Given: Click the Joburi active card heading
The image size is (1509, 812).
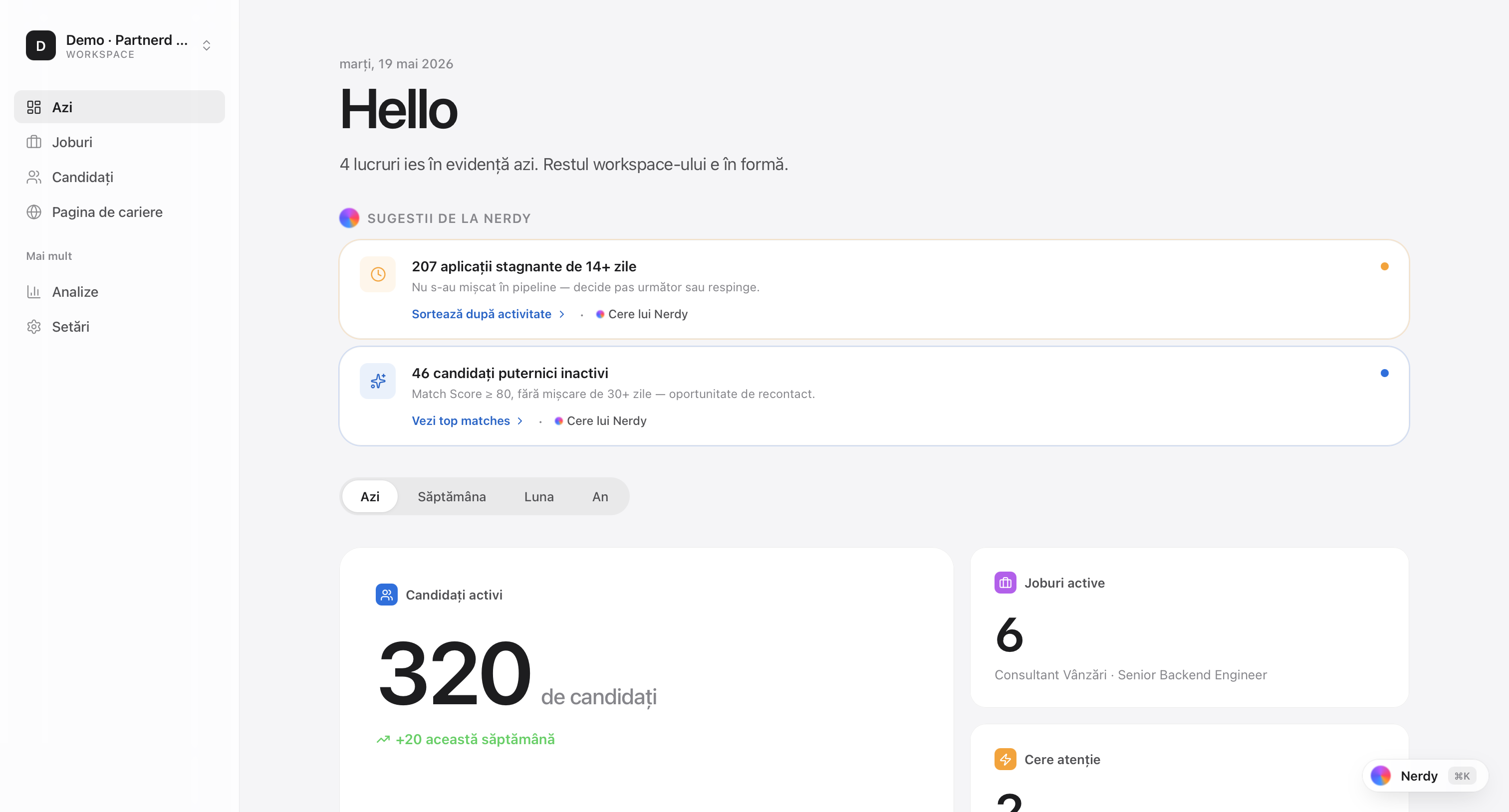Looking at the screenshot, I should (1064, 583).
